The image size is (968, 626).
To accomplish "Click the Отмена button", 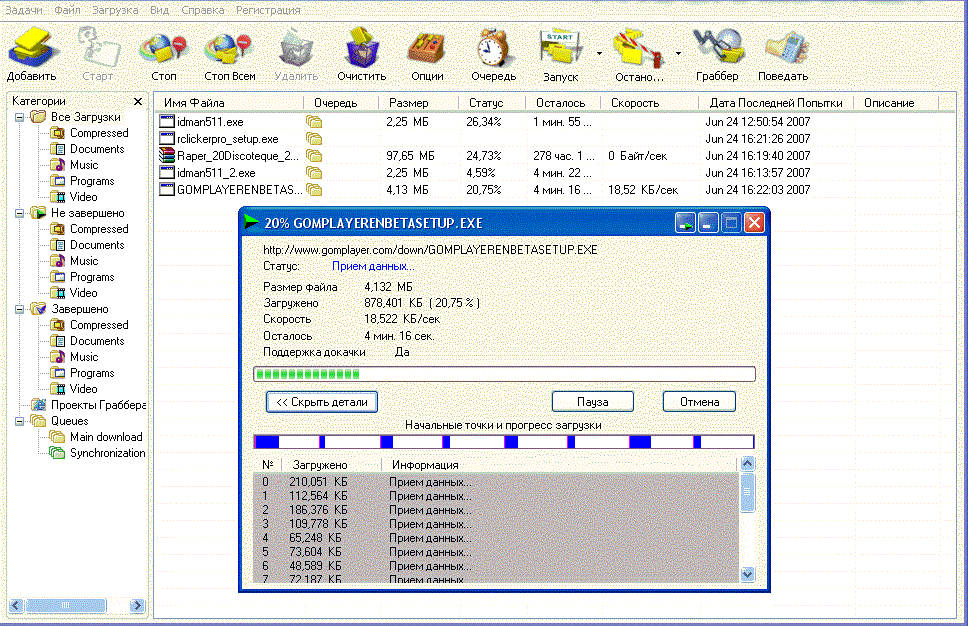I will [699, 402].
